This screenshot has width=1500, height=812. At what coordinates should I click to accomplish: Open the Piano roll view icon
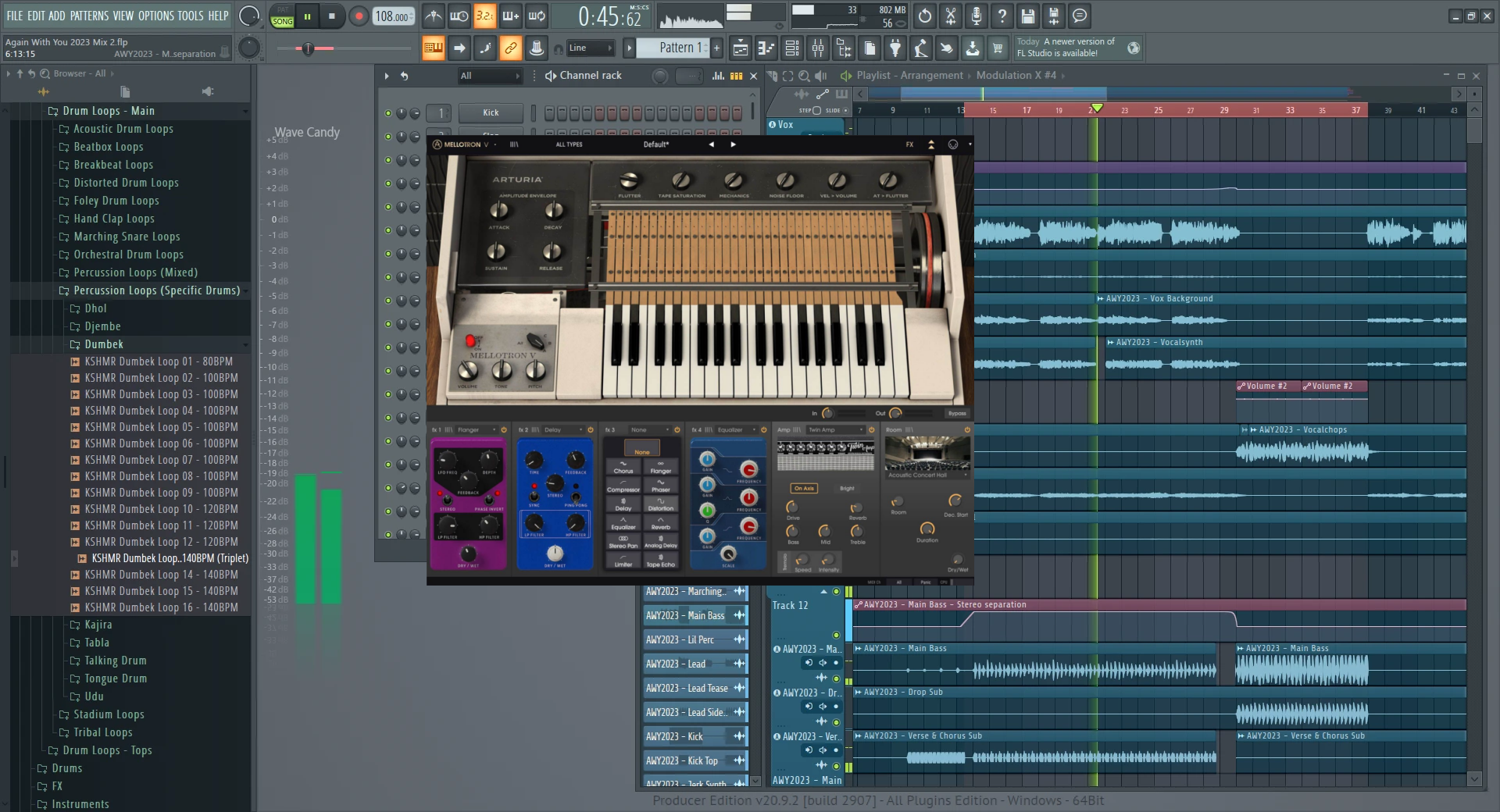click(766, 49)
